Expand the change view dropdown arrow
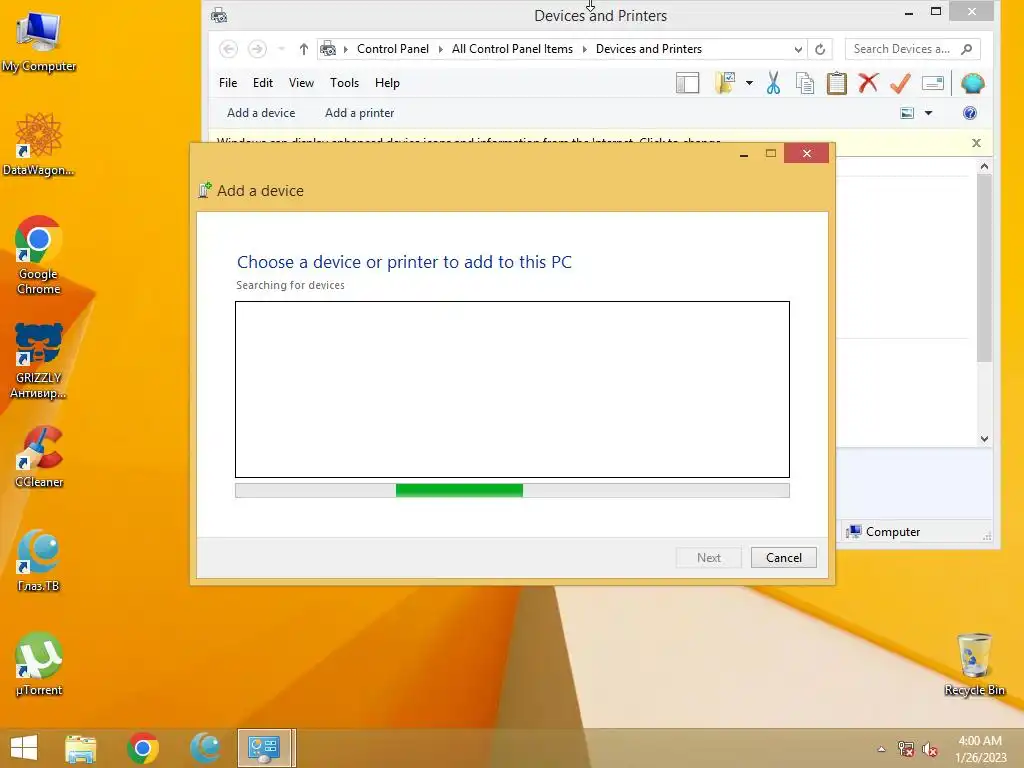 click(x=928, y=113)
